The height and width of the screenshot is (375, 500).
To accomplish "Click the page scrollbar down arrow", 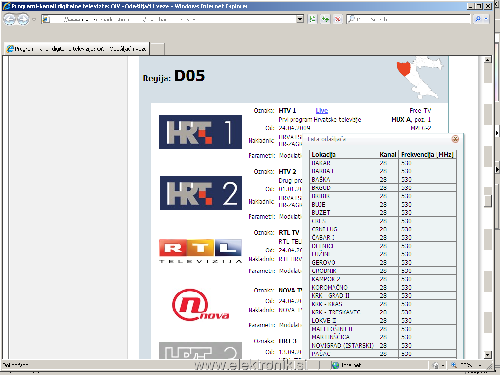I will (488, 355).
